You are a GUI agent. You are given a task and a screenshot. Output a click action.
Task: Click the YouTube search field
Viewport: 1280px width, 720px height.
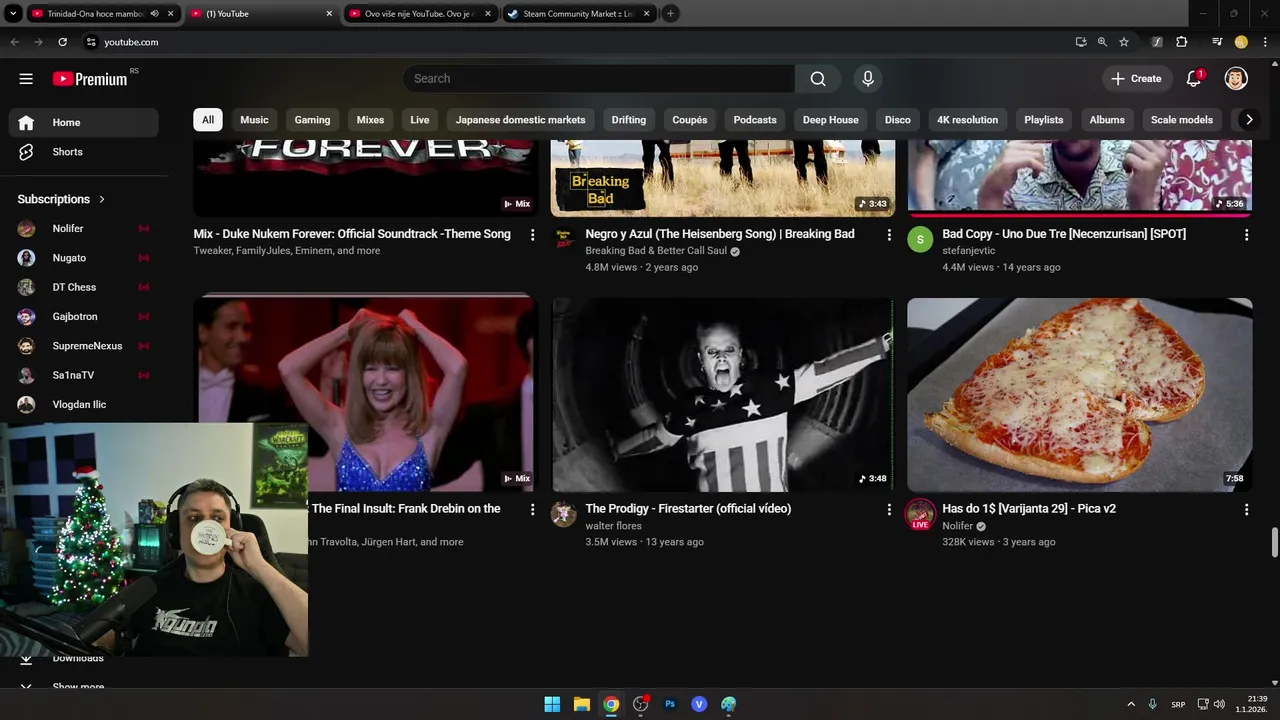(x=598, y=79)
